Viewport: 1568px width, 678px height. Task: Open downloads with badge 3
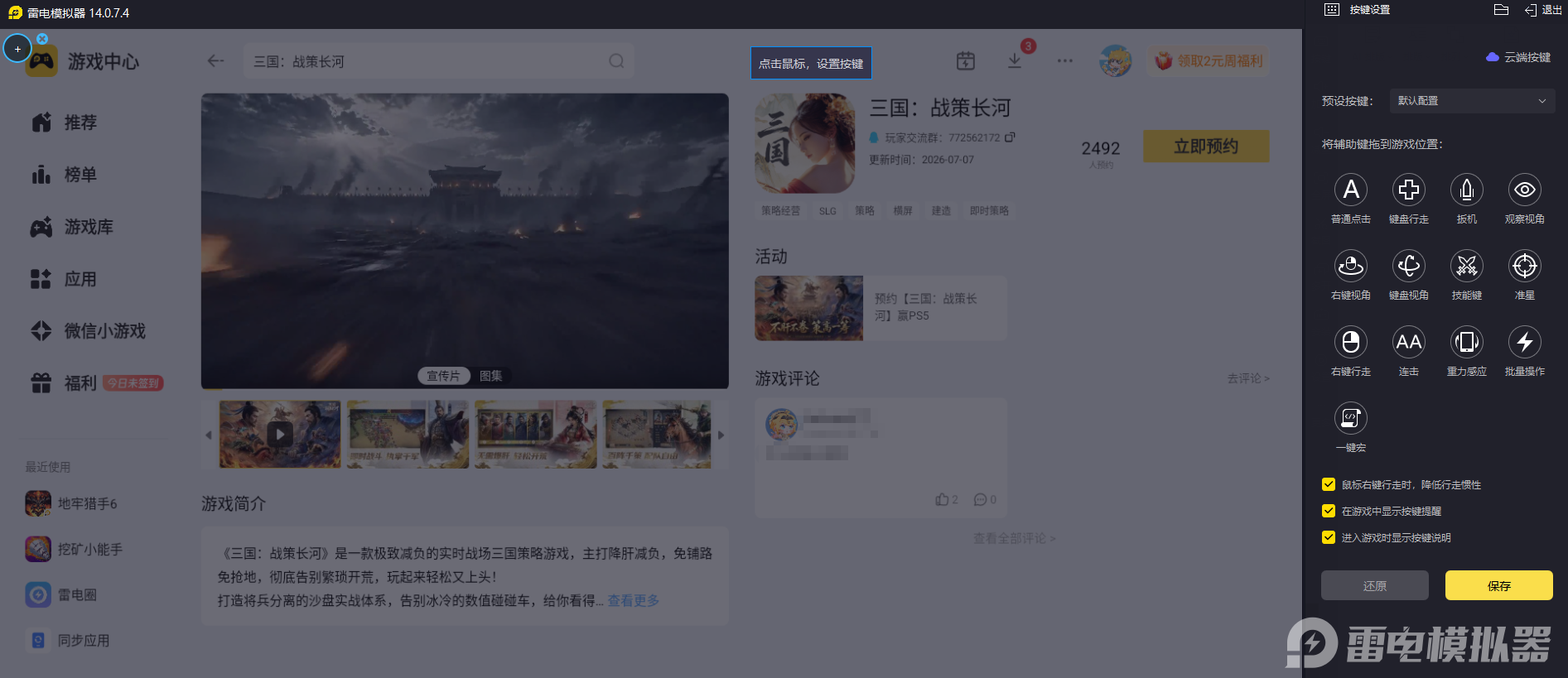(x=1015, y=60)
